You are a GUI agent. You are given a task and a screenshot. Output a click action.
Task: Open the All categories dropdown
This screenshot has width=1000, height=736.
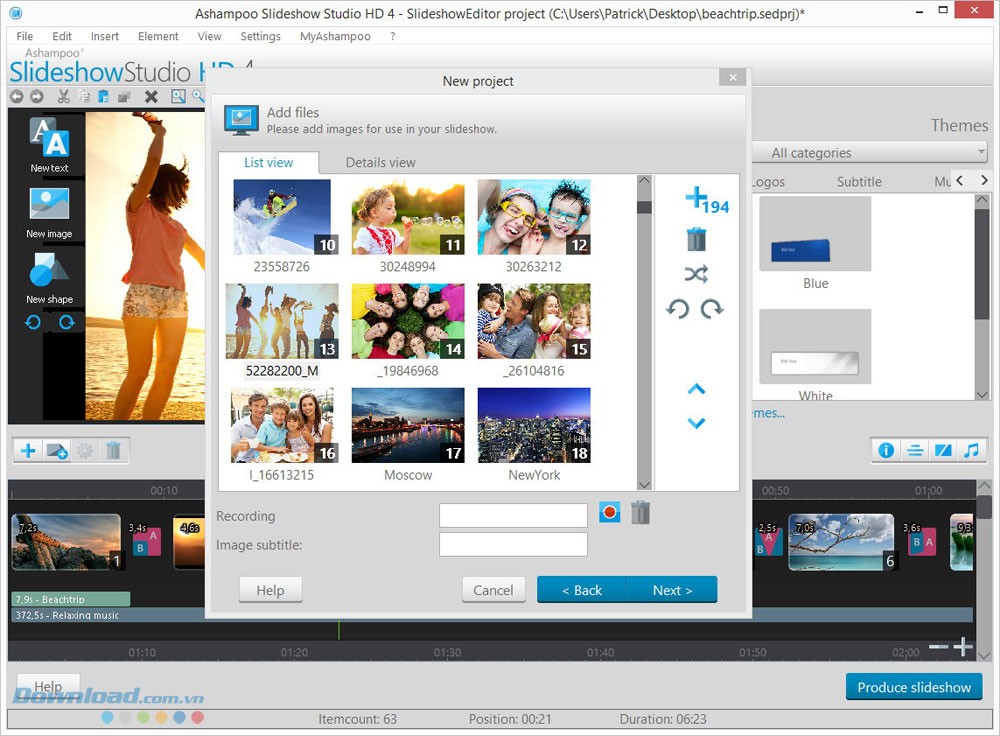click(869, 152)
